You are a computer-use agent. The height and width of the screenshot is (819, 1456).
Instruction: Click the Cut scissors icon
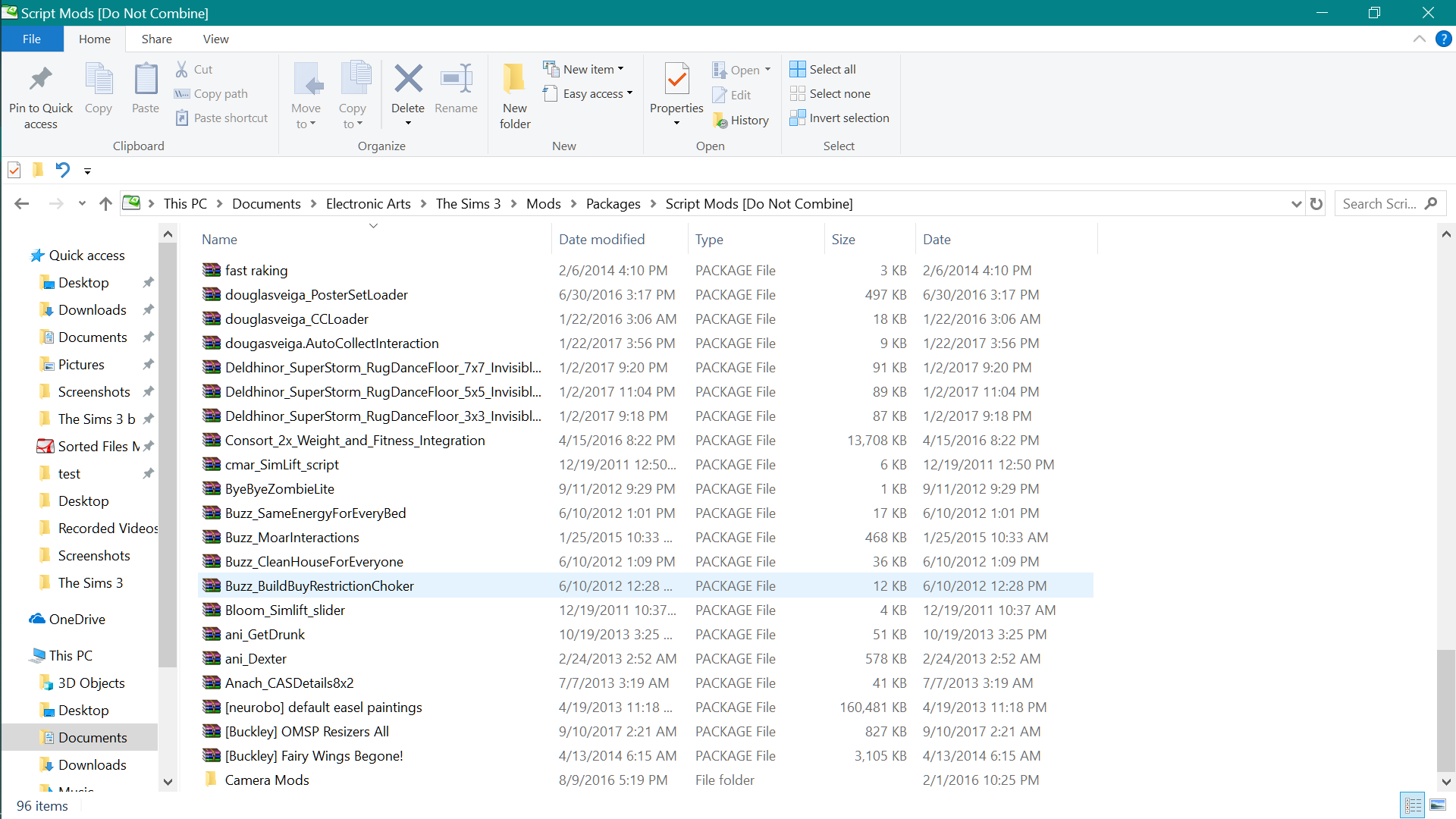coord(182,69)
